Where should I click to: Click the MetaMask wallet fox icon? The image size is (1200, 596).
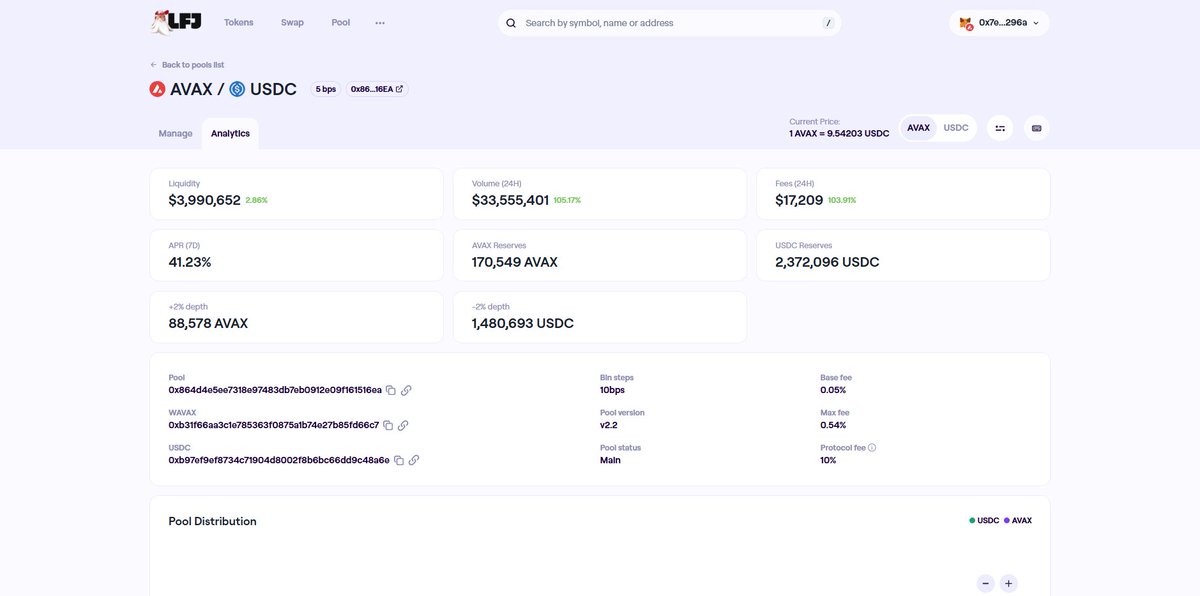(x=966, y=23)
